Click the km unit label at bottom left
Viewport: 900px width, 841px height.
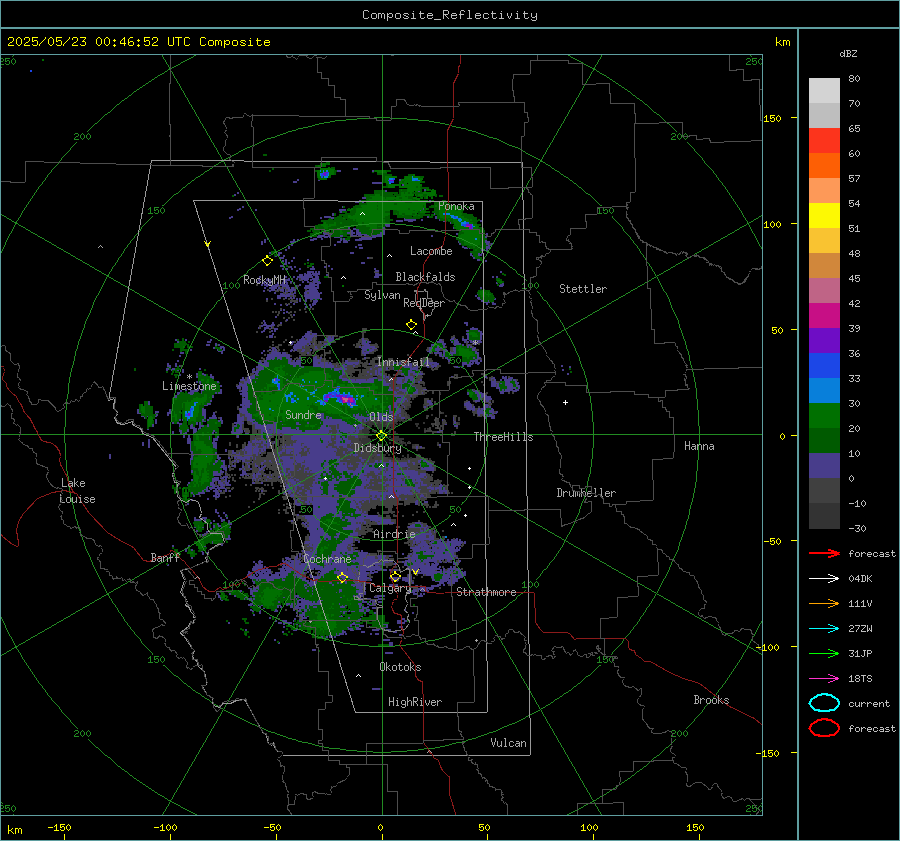pyautogui.click(x=14, y=830)
